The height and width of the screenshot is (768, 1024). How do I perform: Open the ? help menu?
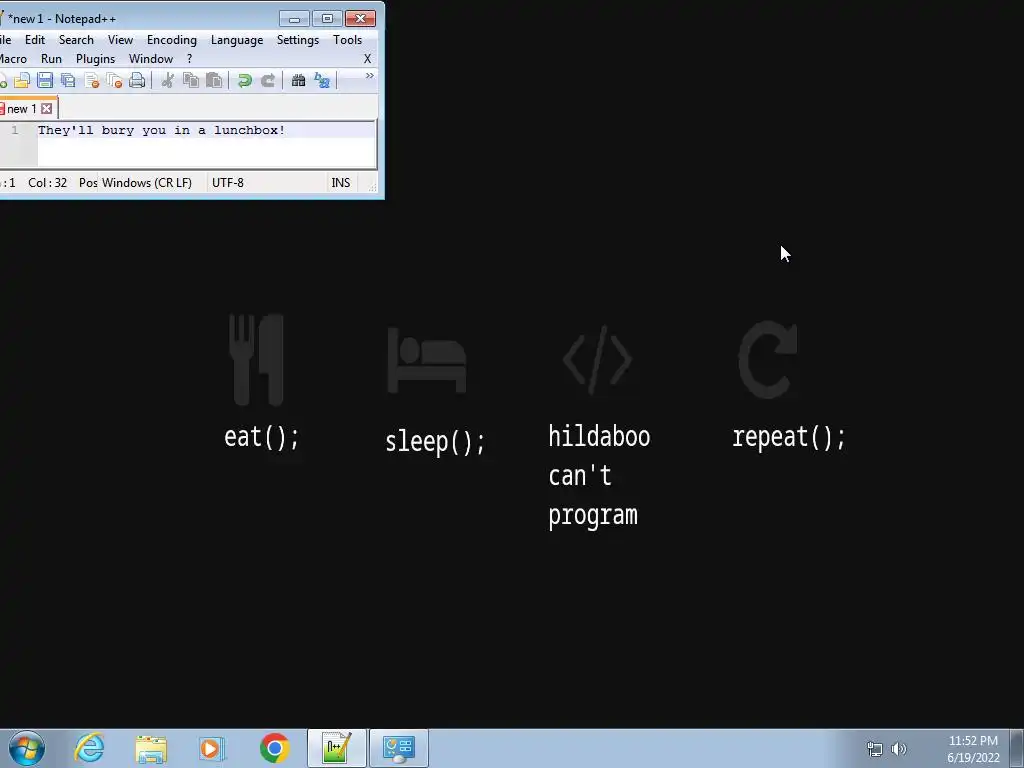(x=189, y=59)
